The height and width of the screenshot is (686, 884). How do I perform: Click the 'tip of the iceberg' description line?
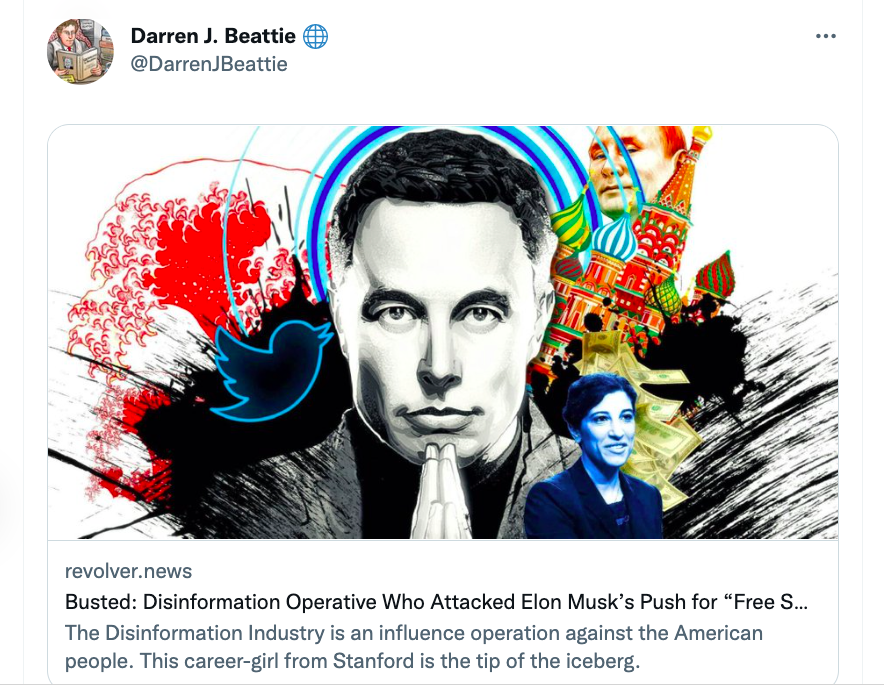tap(352, 661)
